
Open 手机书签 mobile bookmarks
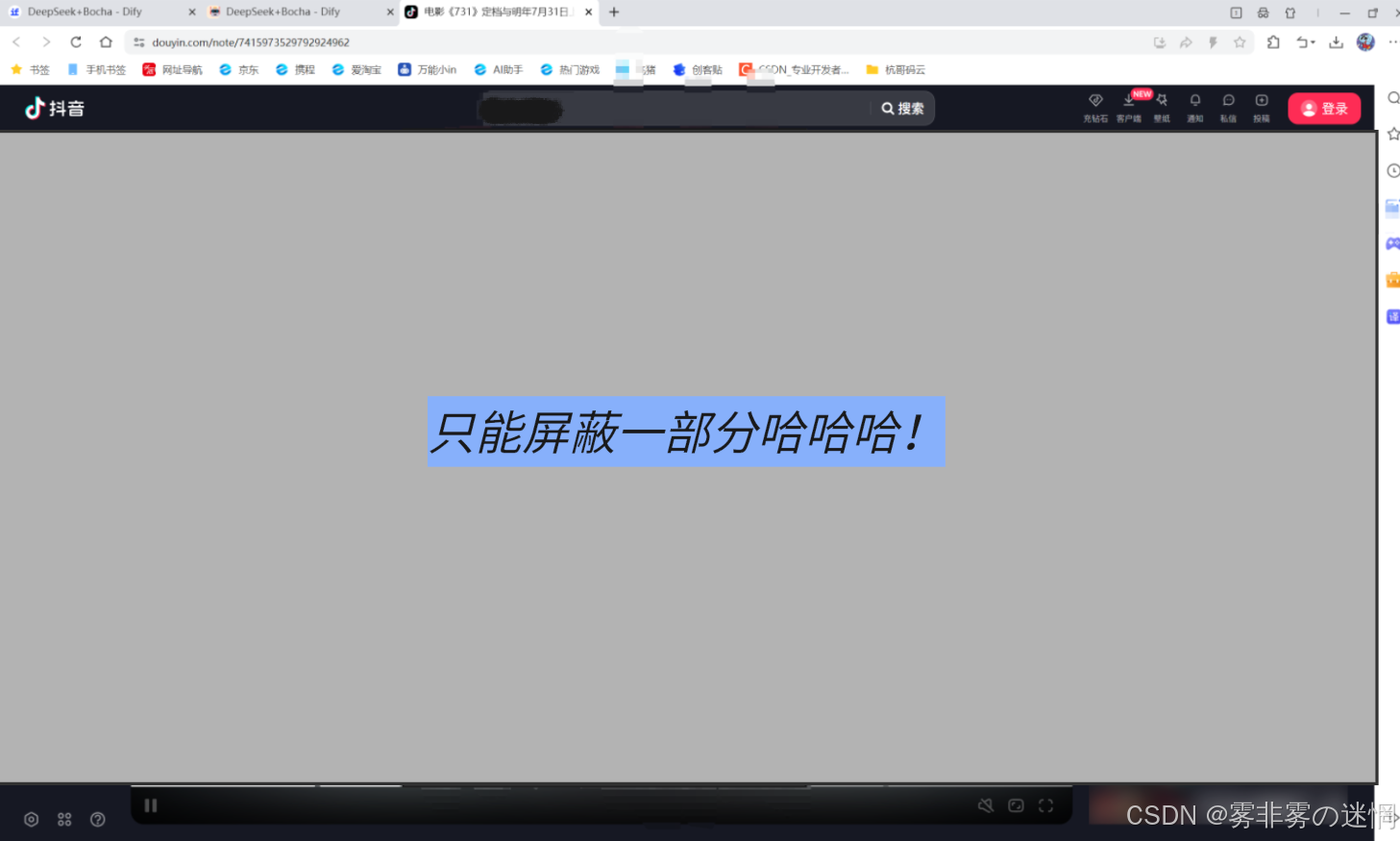96,69
